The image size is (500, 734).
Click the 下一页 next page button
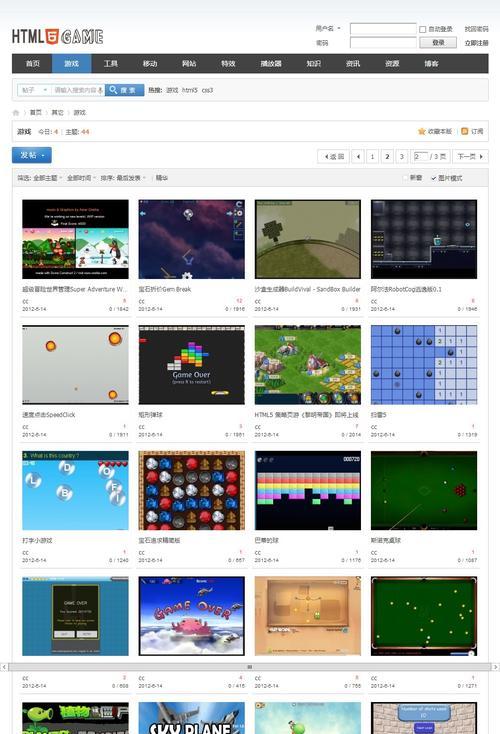470,156
